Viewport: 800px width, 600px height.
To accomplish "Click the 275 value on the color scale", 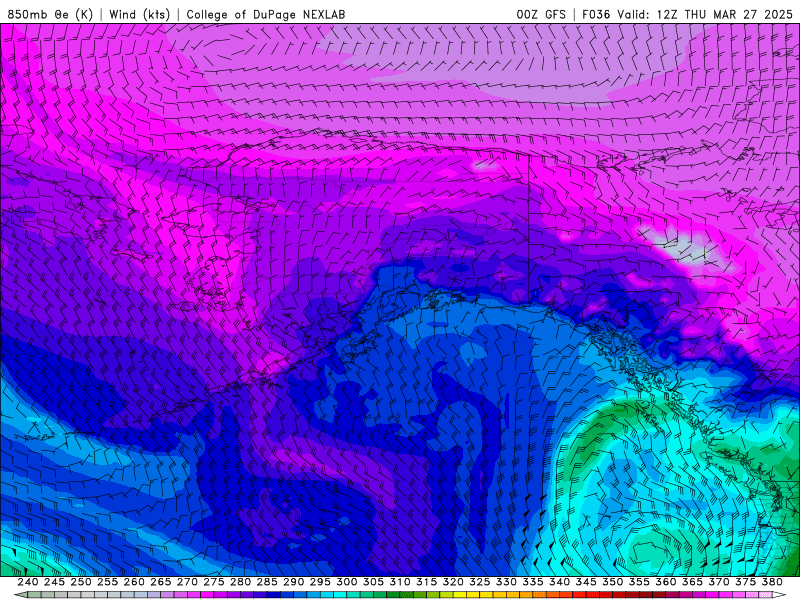I will [x=213, y=582].
